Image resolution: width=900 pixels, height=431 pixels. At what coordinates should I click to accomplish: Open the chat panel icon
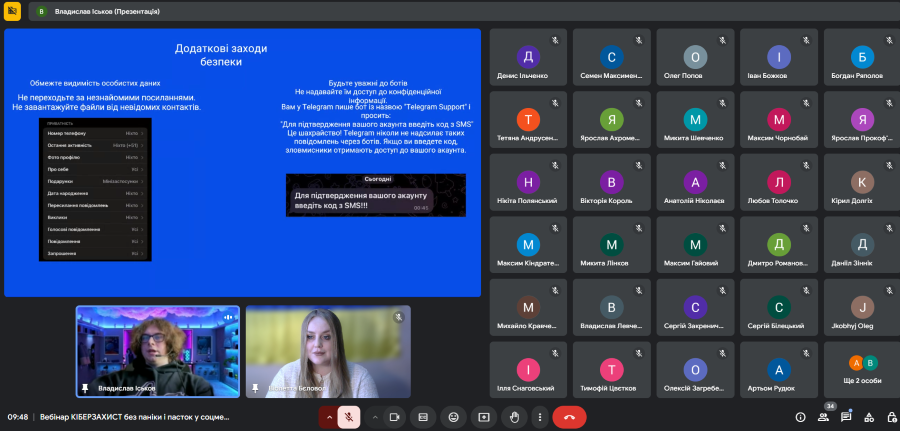pos(846,417)
